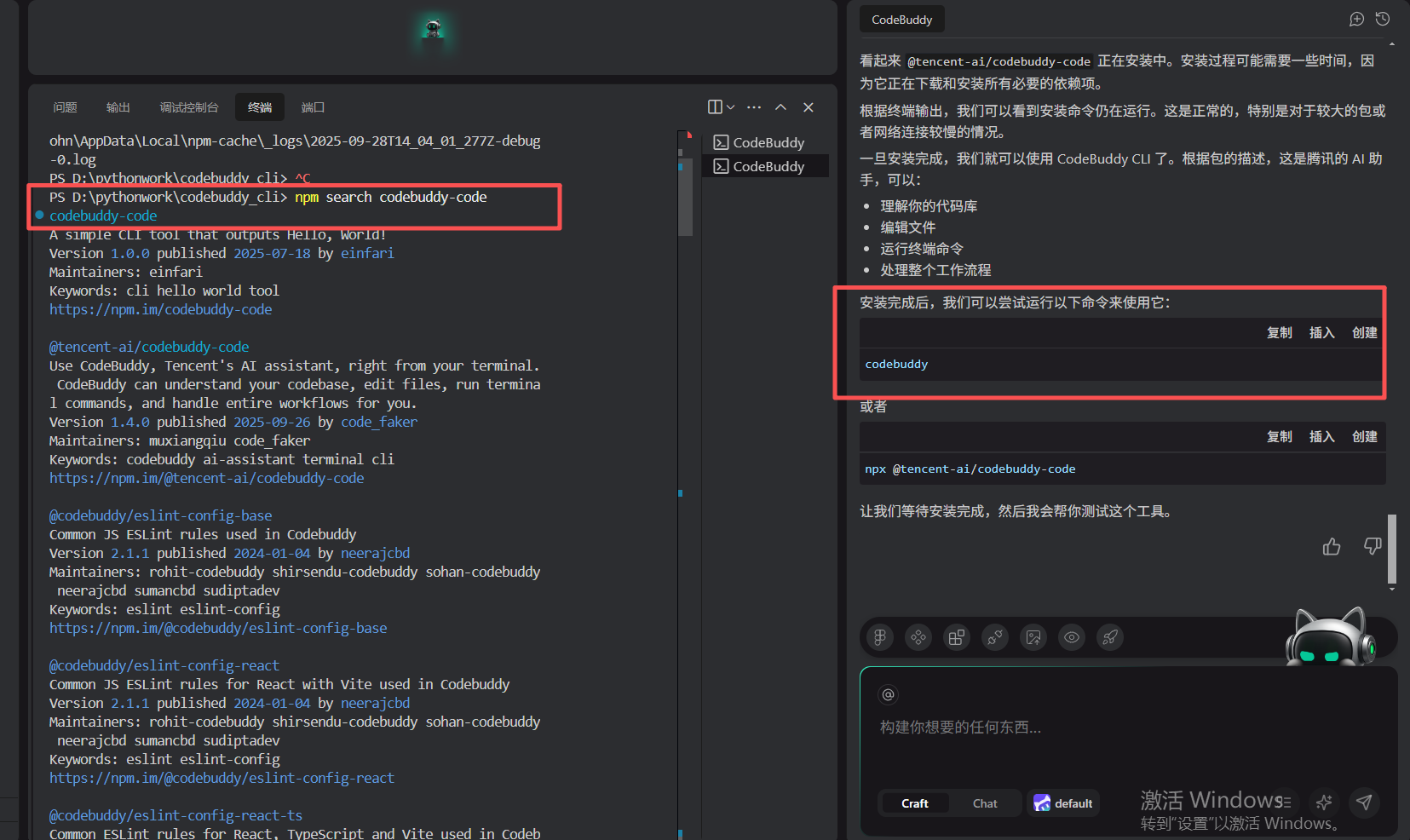Click 创建 for the codebuddy command block

point(1365,332)
